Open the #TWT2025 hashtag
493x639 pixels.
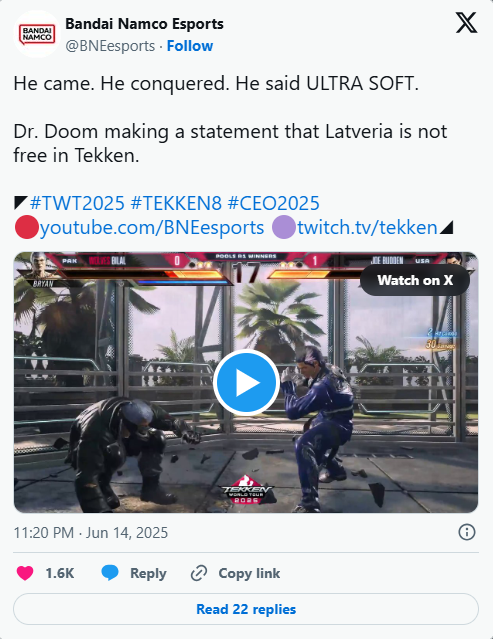(77, 203)
